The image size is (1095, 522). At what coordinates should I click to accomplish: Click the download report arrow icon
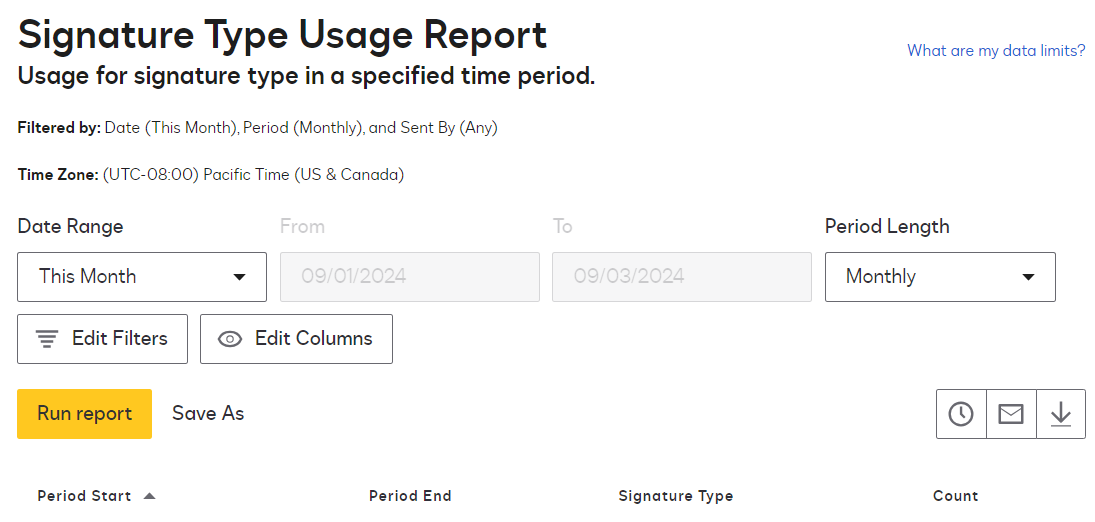pyautogui.click(x=1061, y=414)
